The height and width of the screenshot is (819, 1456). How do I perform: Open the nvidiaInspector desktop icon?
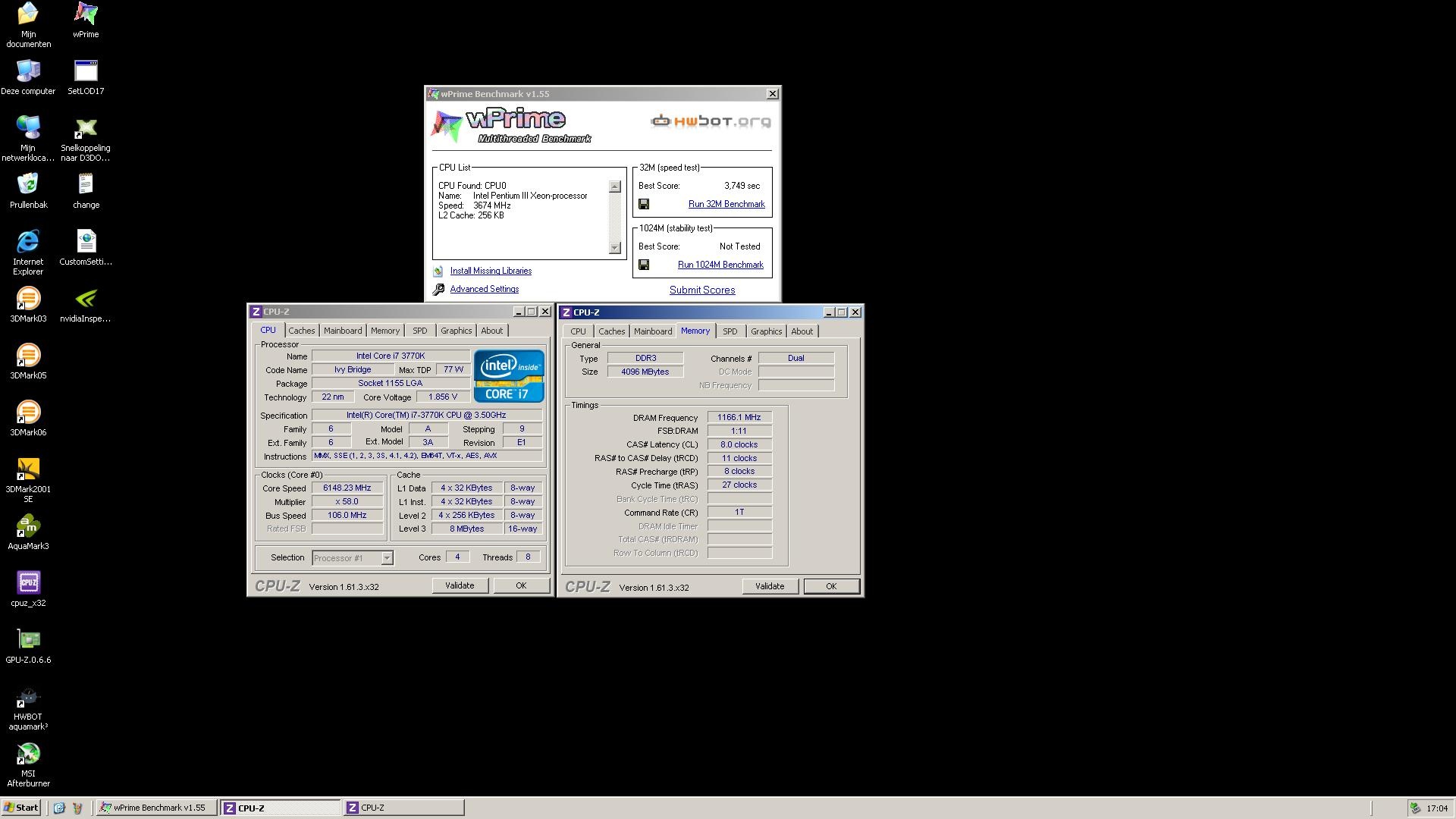click(x=86, y=299)
